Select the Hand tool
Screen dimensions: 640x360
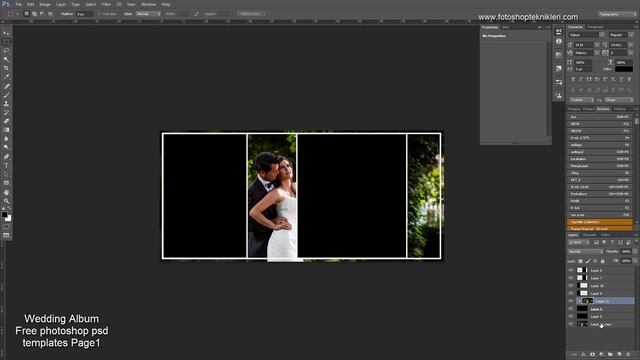tap(6, 192)
